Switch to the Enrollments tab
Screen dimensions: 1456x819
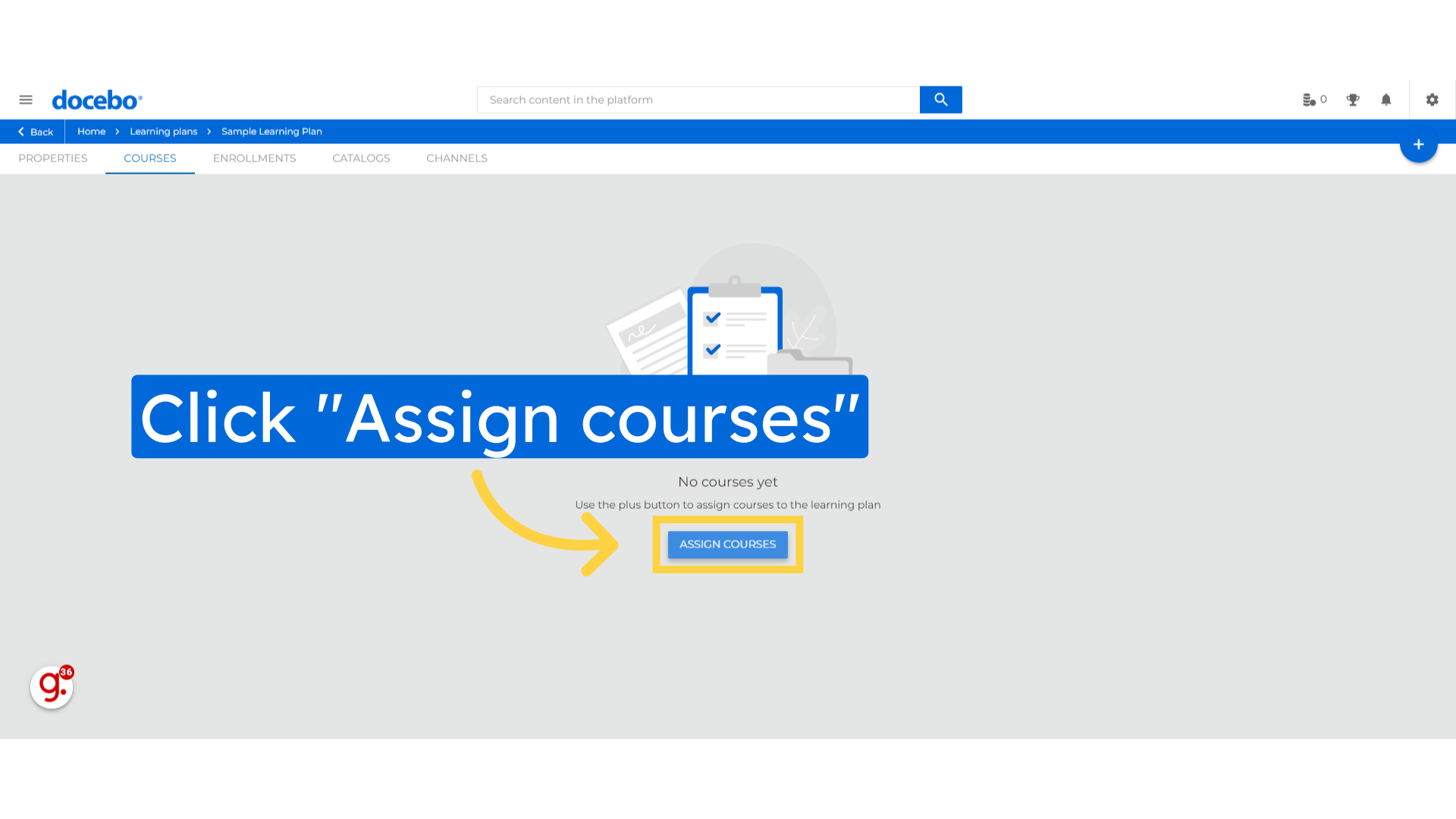254,158
